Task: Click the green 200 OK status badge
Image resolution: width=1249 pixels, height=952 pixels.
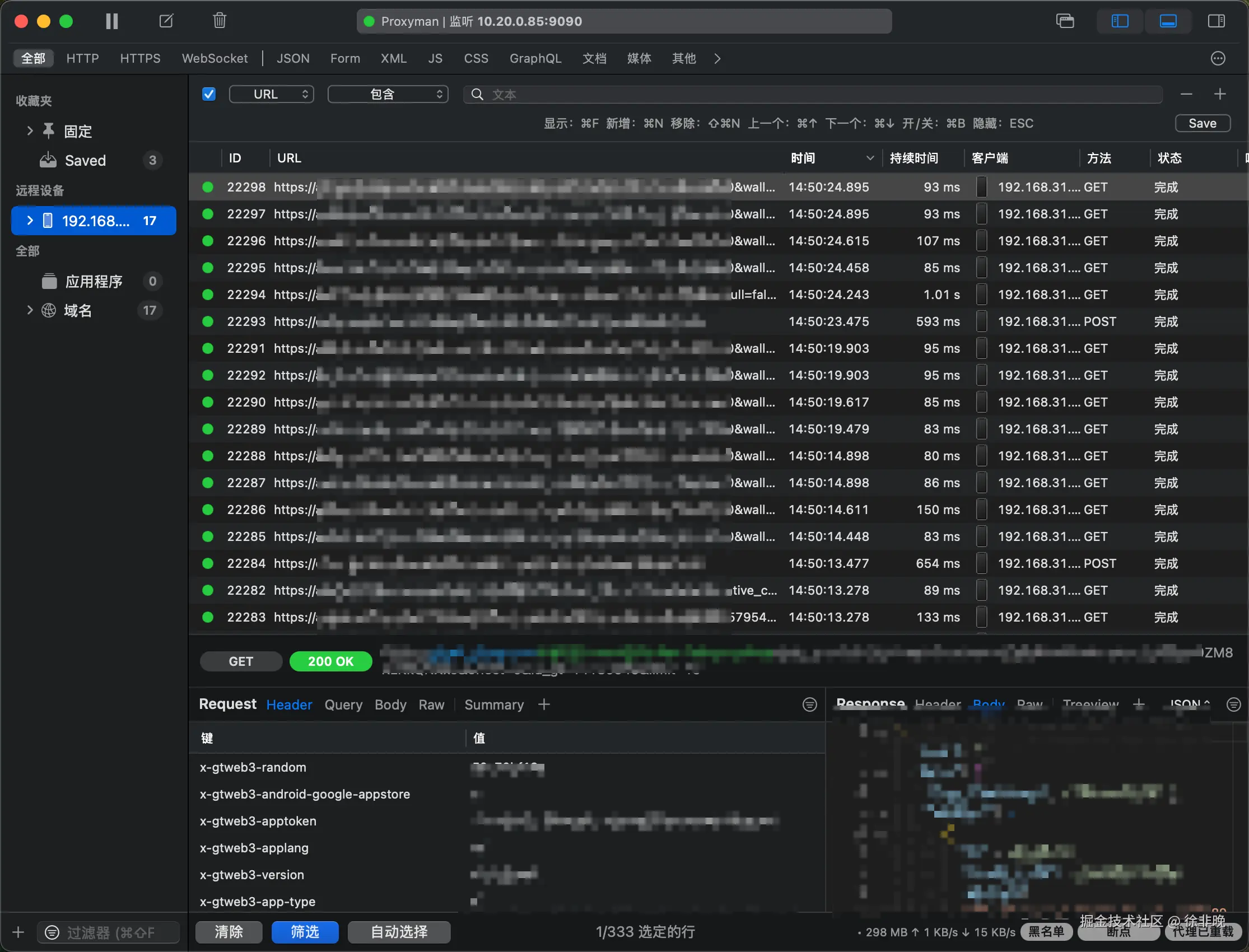Action: [x=330, y=661]
